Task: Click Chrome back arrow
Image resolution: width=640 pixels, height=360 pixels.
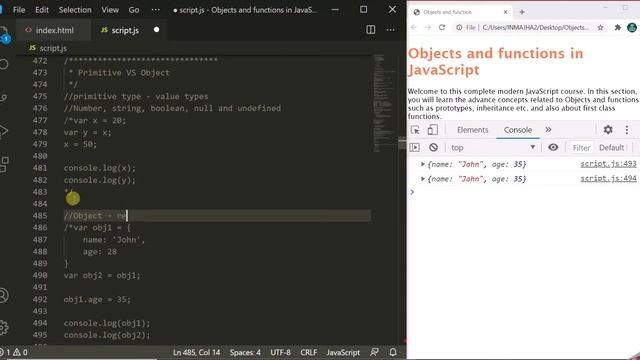Action: tap(414, 27)
